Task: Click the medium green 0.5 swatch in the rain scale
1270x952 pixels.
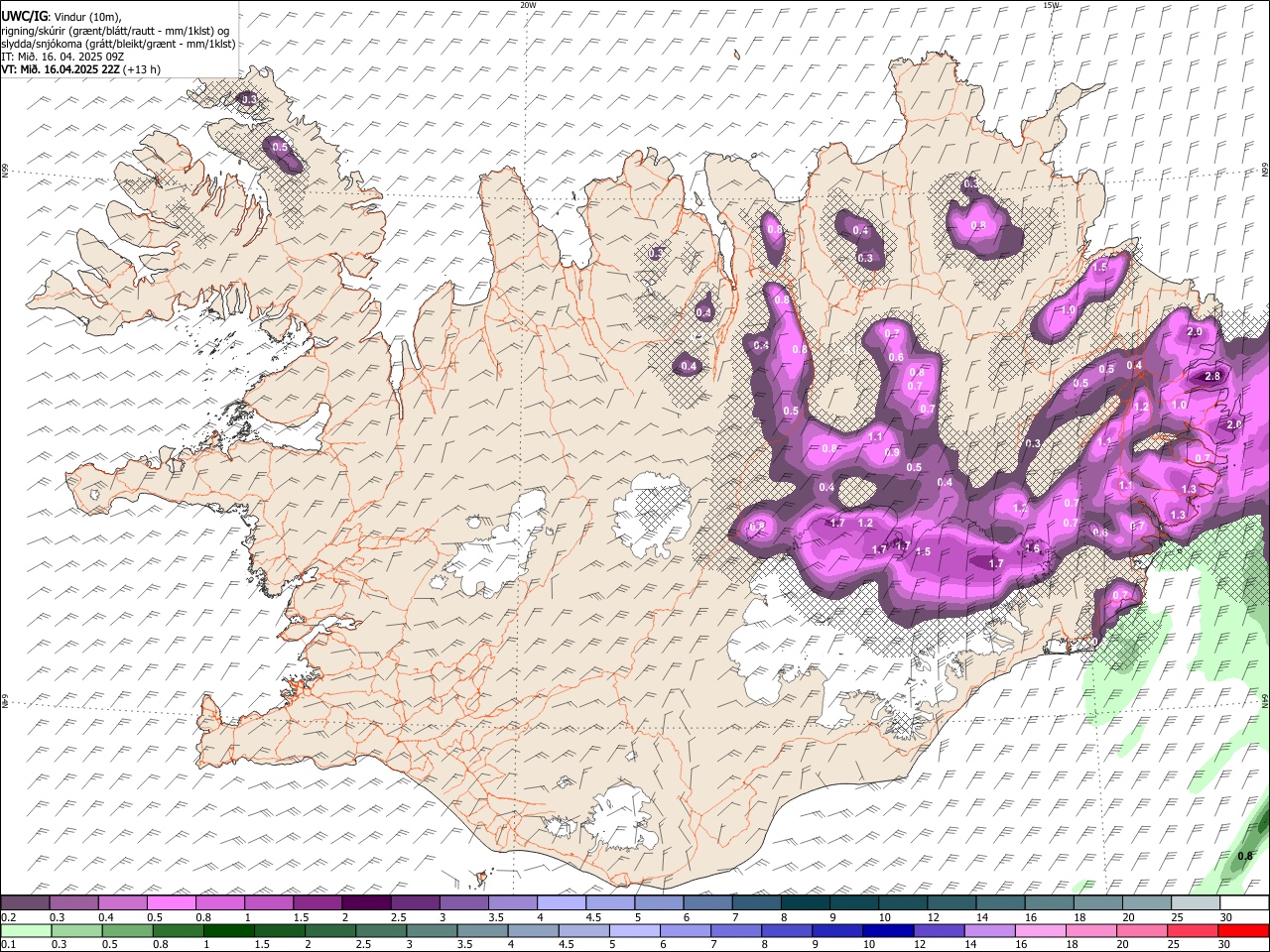Action: coord(127,930)
